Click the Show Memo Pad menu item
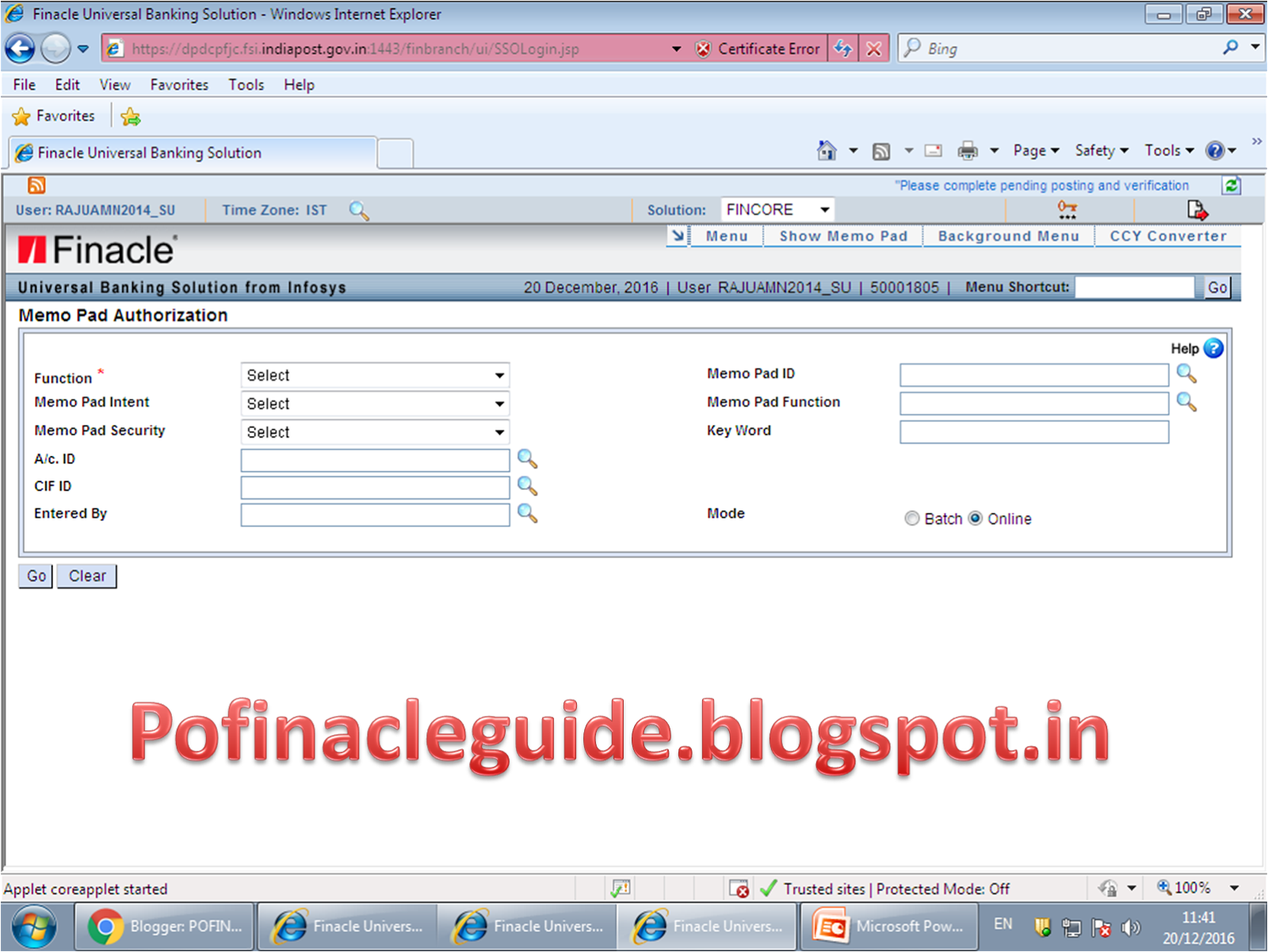Viewport: 1268px width, 952px height. coord(842,235)
